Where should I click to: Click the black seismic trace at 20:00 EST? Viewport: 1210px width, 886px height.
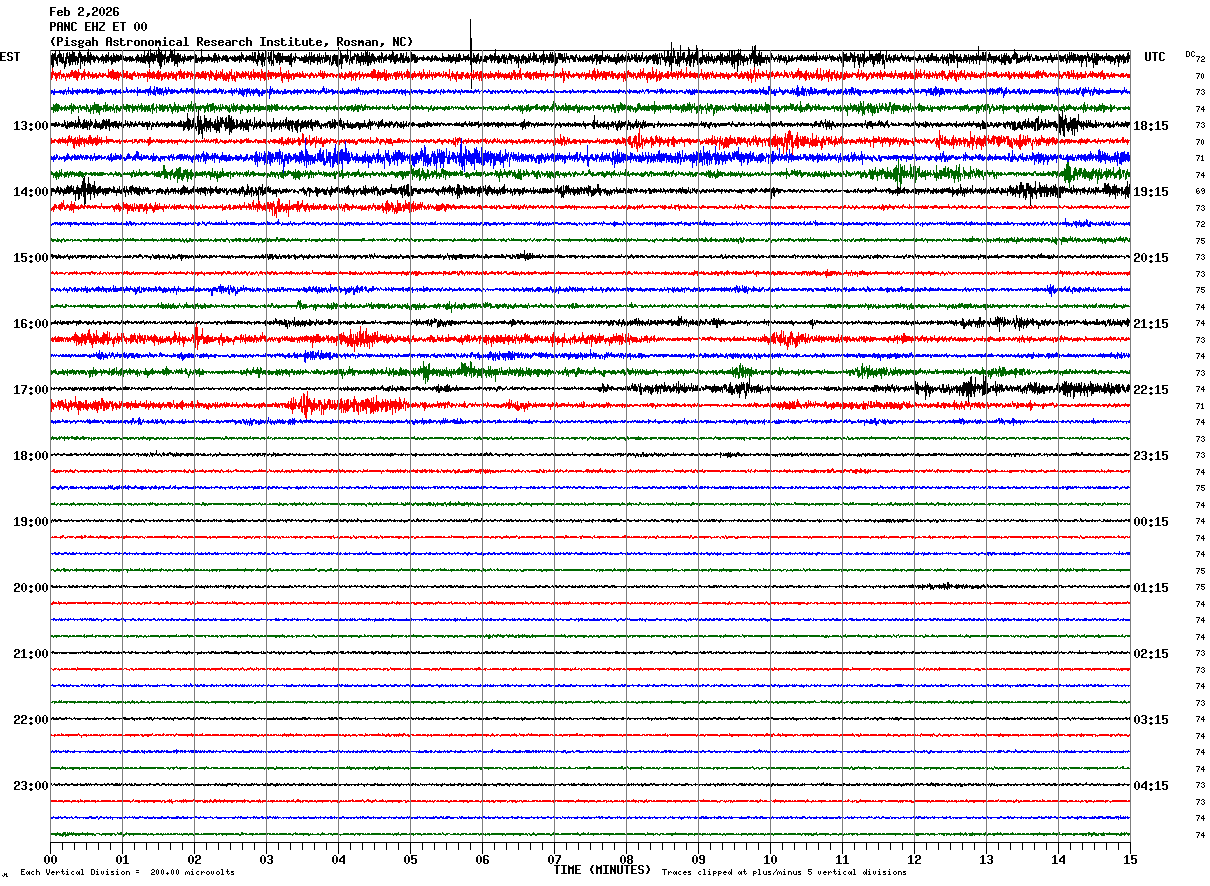click(590, 587)
